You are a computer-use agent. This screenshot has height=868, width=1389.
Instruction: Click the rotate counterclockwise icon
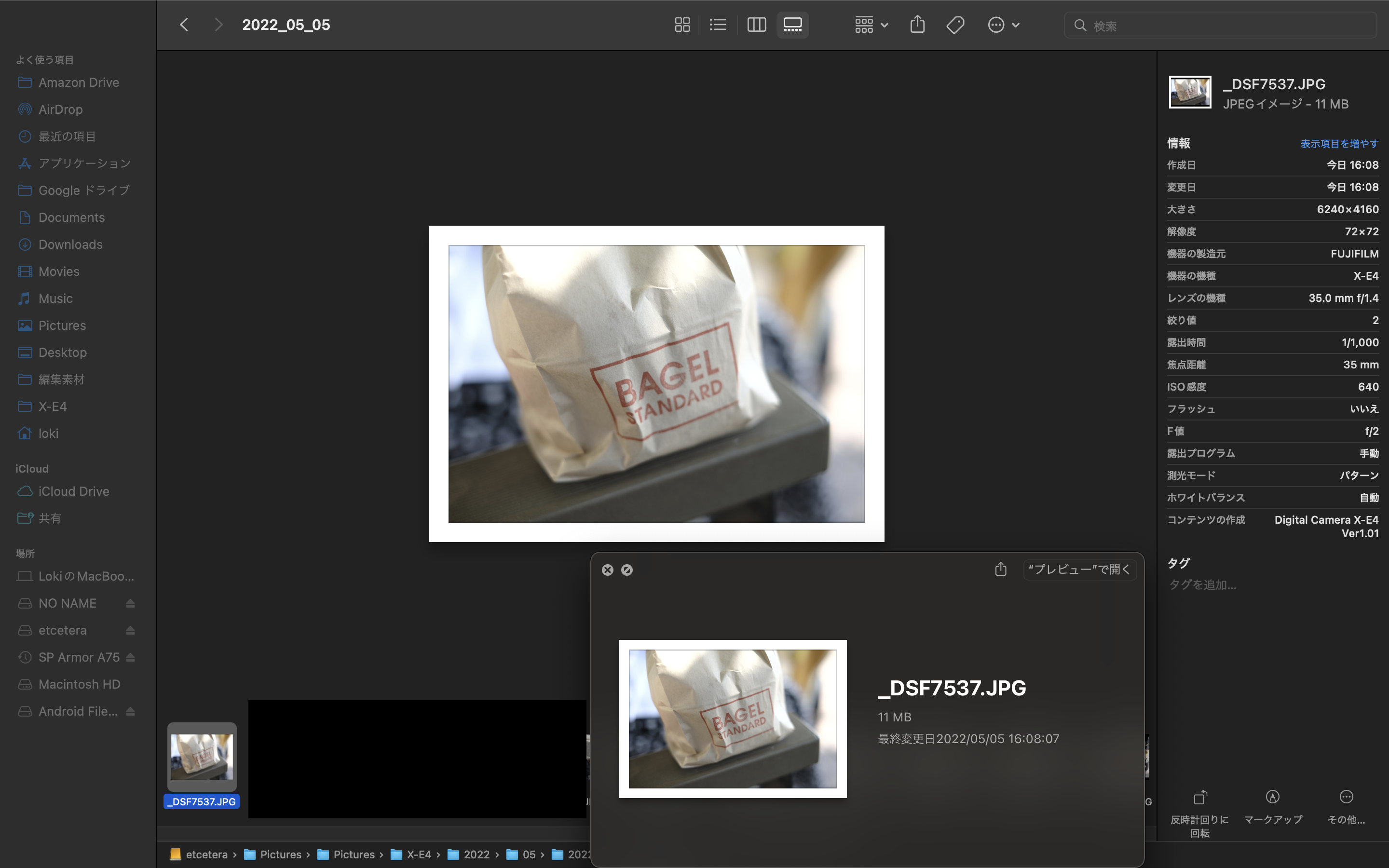point(1199,798)
